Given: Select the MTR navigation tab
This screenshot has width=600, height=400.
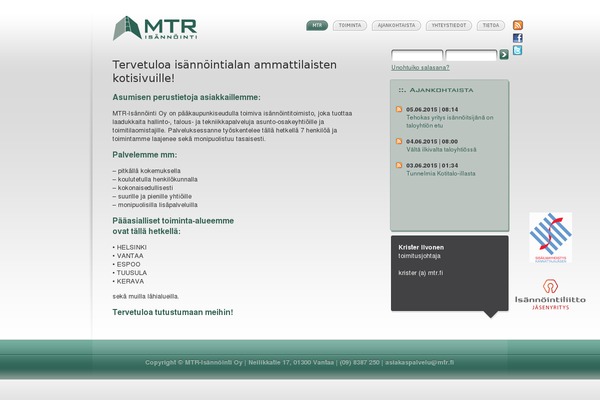Looking at the screenshot, I should (x=317, y=26).
